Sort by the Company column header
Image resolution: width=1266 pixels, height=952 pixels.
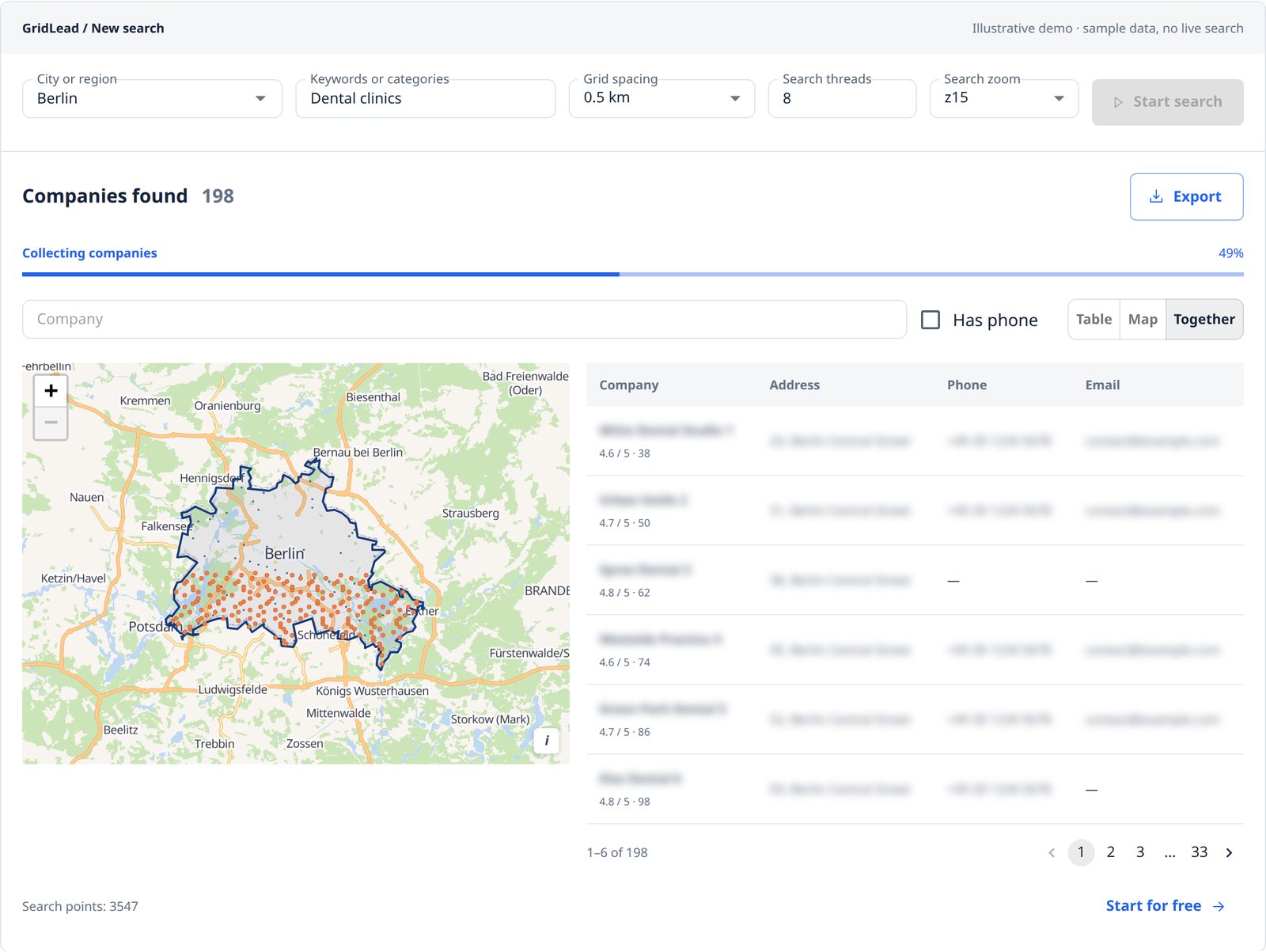pyautogui.click(x=629, y=385)
